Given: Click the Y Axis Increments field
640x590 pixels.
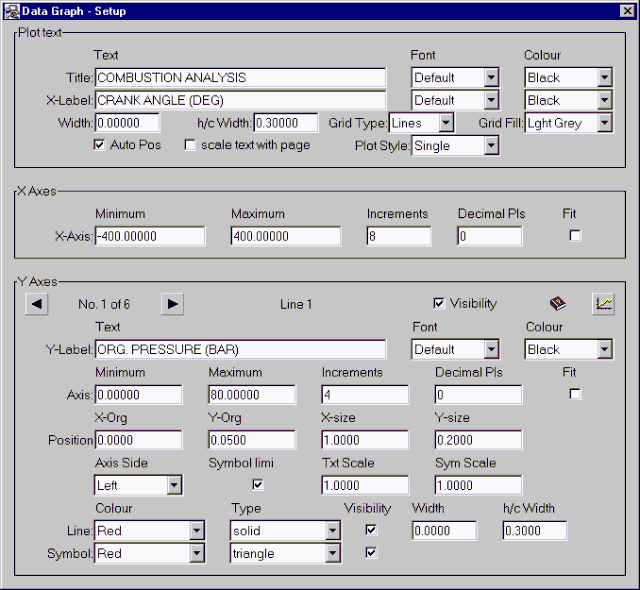Looking at the screenshot, I should [365, 394].
